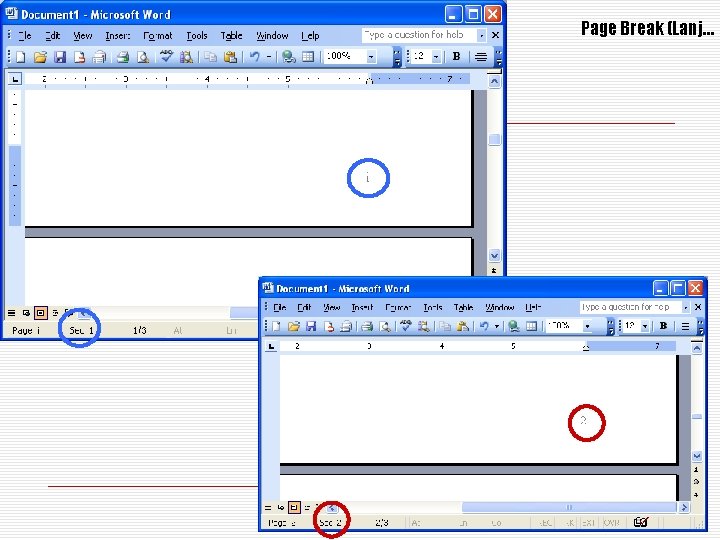Open Undo dropdown arrow in bottom Word window

(x=496, y=326)
